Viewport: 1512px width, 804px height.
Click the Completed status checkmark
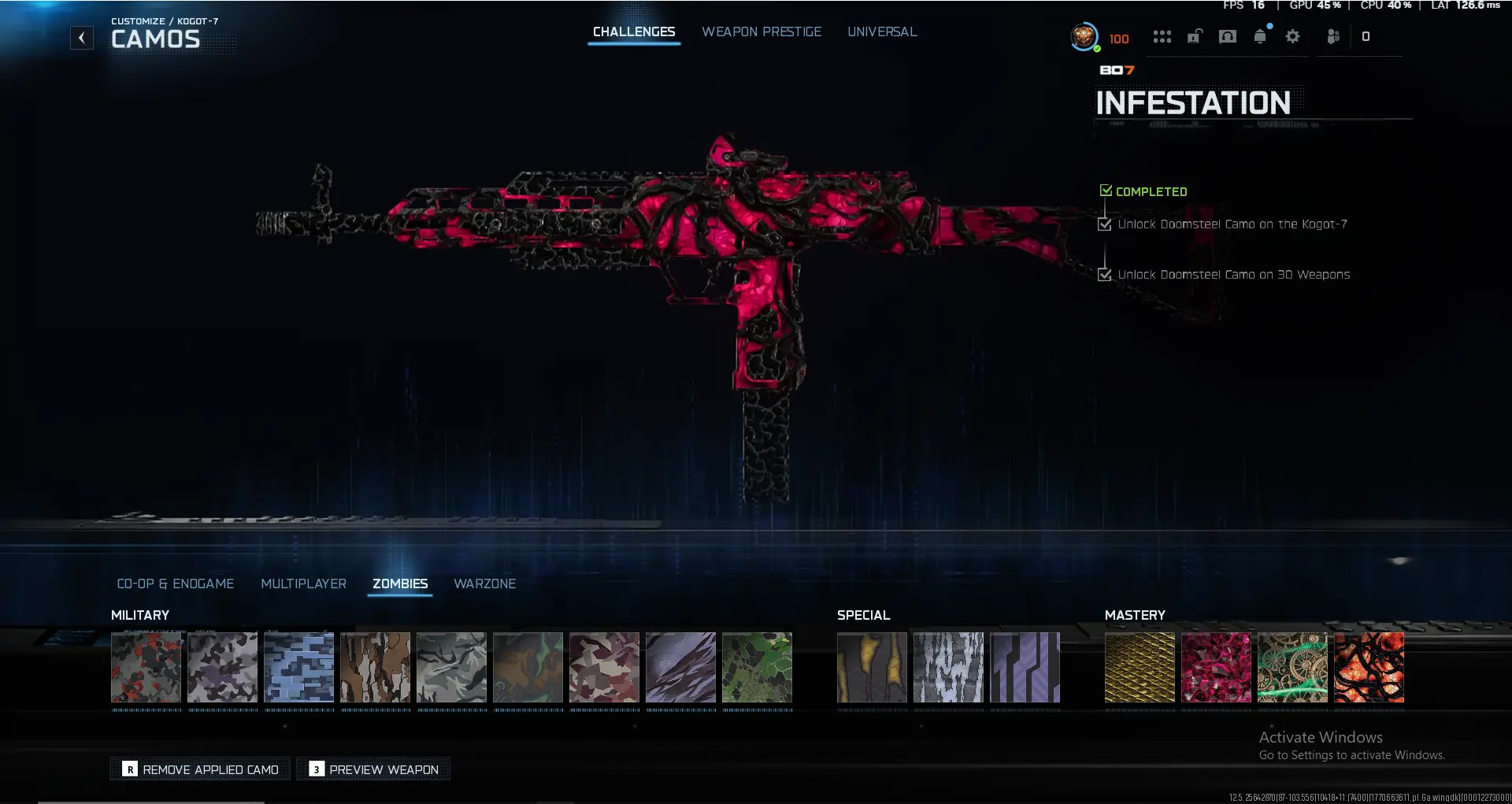[x=1106, y=191]
